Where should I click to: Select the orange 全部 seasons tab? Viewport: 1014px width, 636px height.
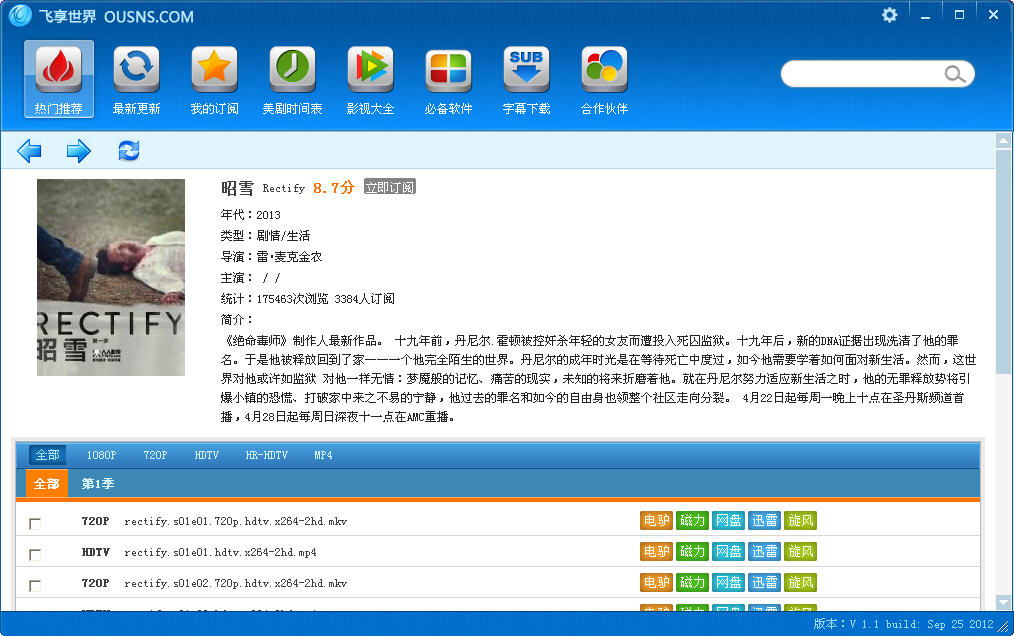tap(47, 483)
